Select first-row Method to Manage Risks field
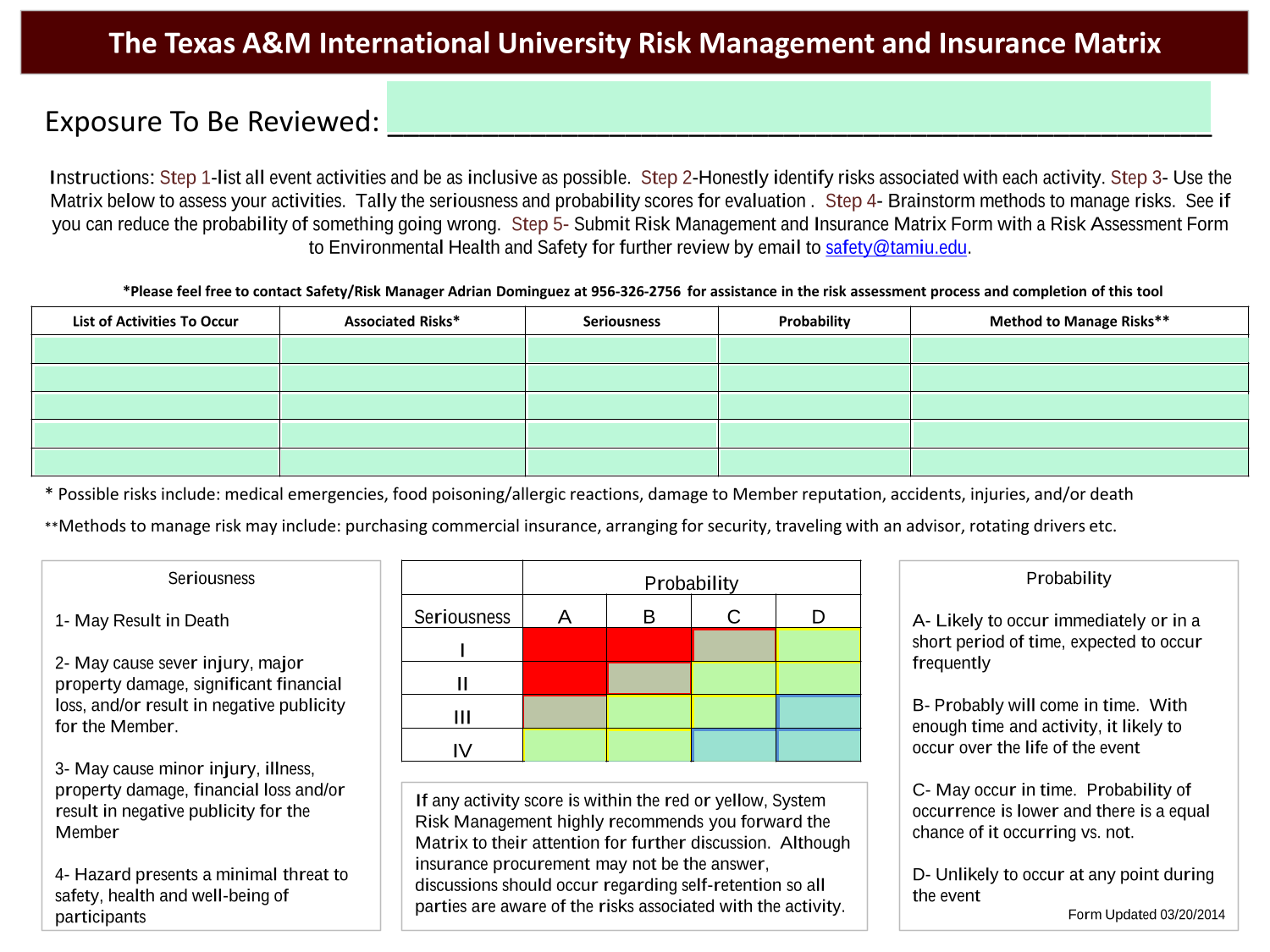Screen dimensions: 1270x952 pos(1079,349)
